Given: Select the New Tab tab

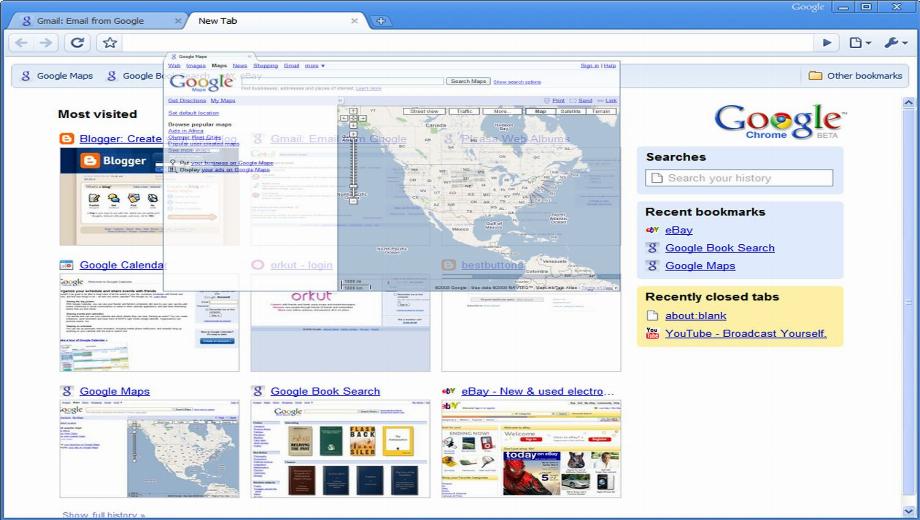Looking at the screenshot, I should click(276, 21).
